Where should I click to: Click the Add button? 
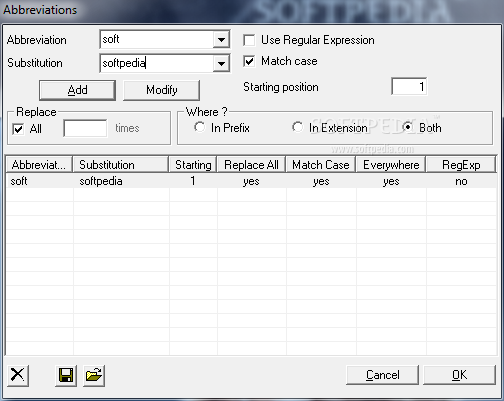click(x=77, y=90)
